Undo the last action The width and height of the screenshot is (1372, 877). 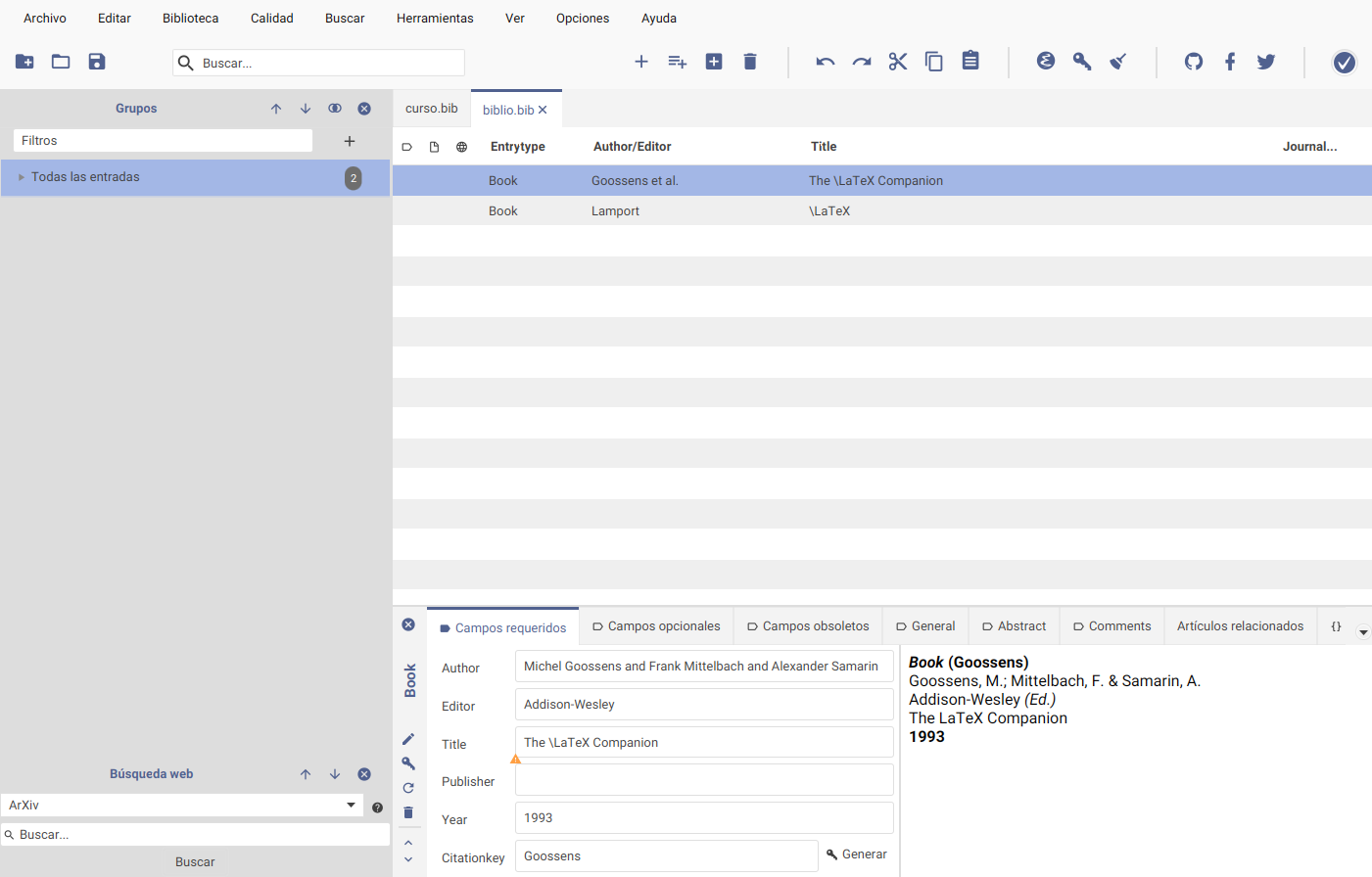pos(826,62)
